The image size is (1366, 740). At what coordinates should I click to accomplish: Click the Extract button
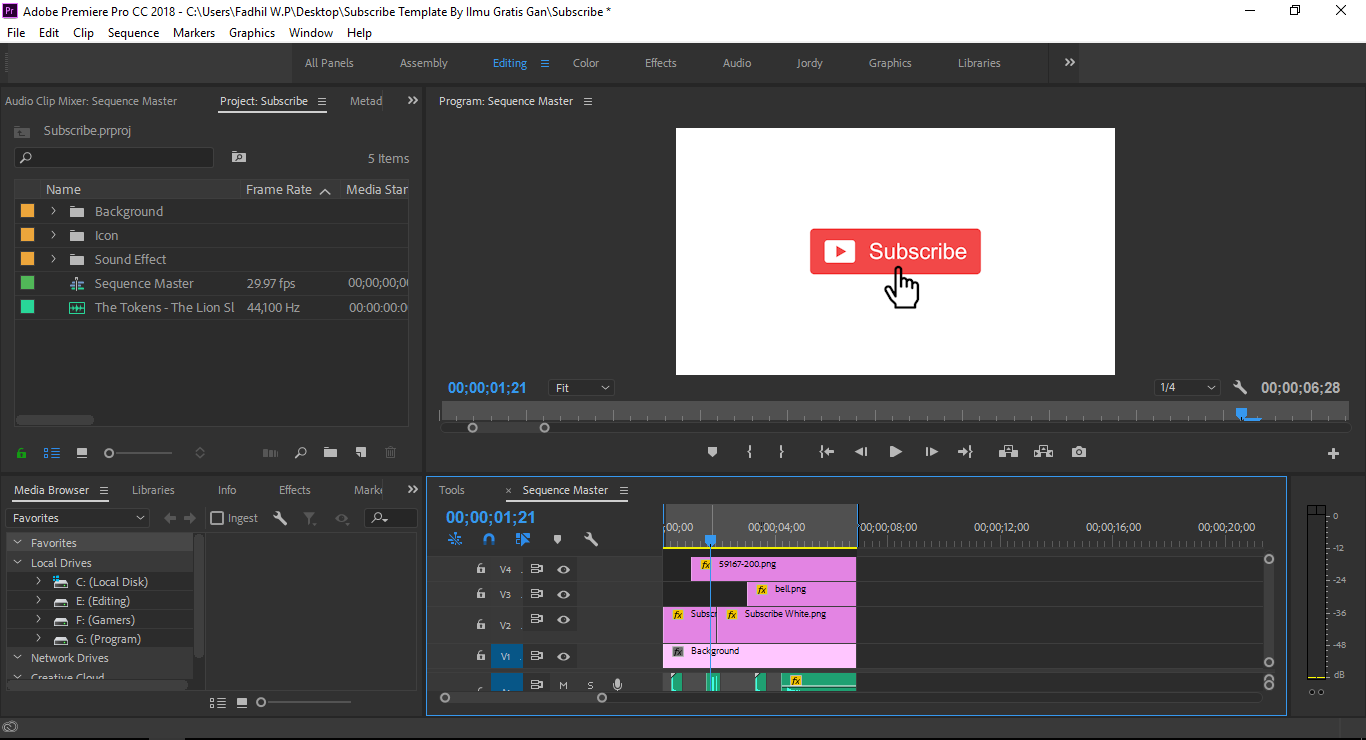point(1043,452)
